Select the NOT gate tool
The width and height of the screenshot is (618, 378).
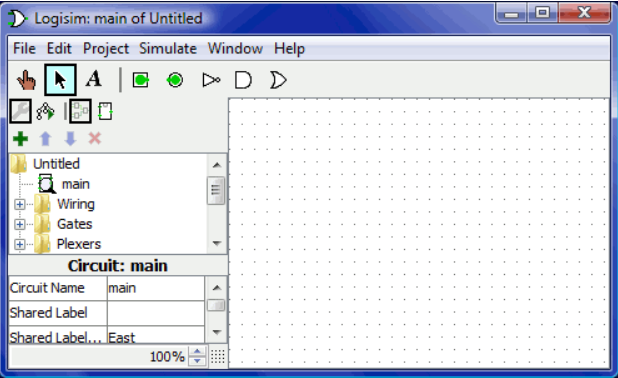(211, 80)
